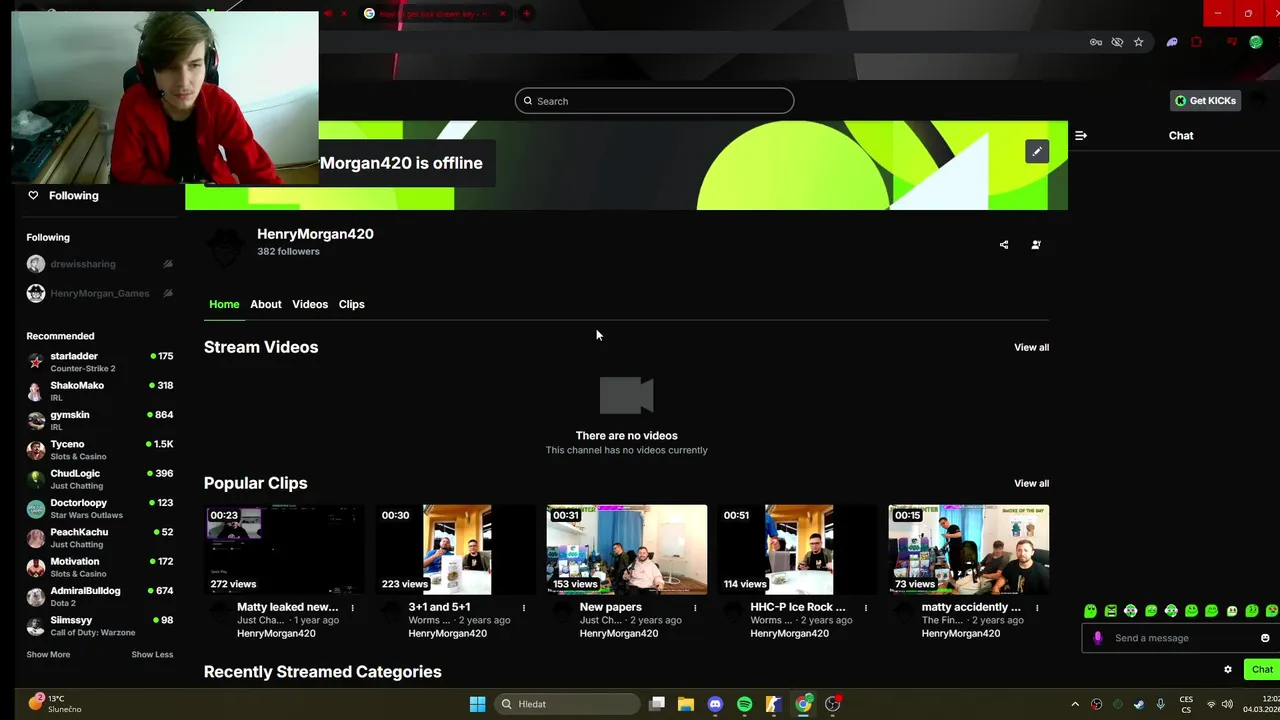This screenshot has width=1280, height=720.
Task: Click the crossed-out eye icon in address bar
Action: pos(1117,42)
